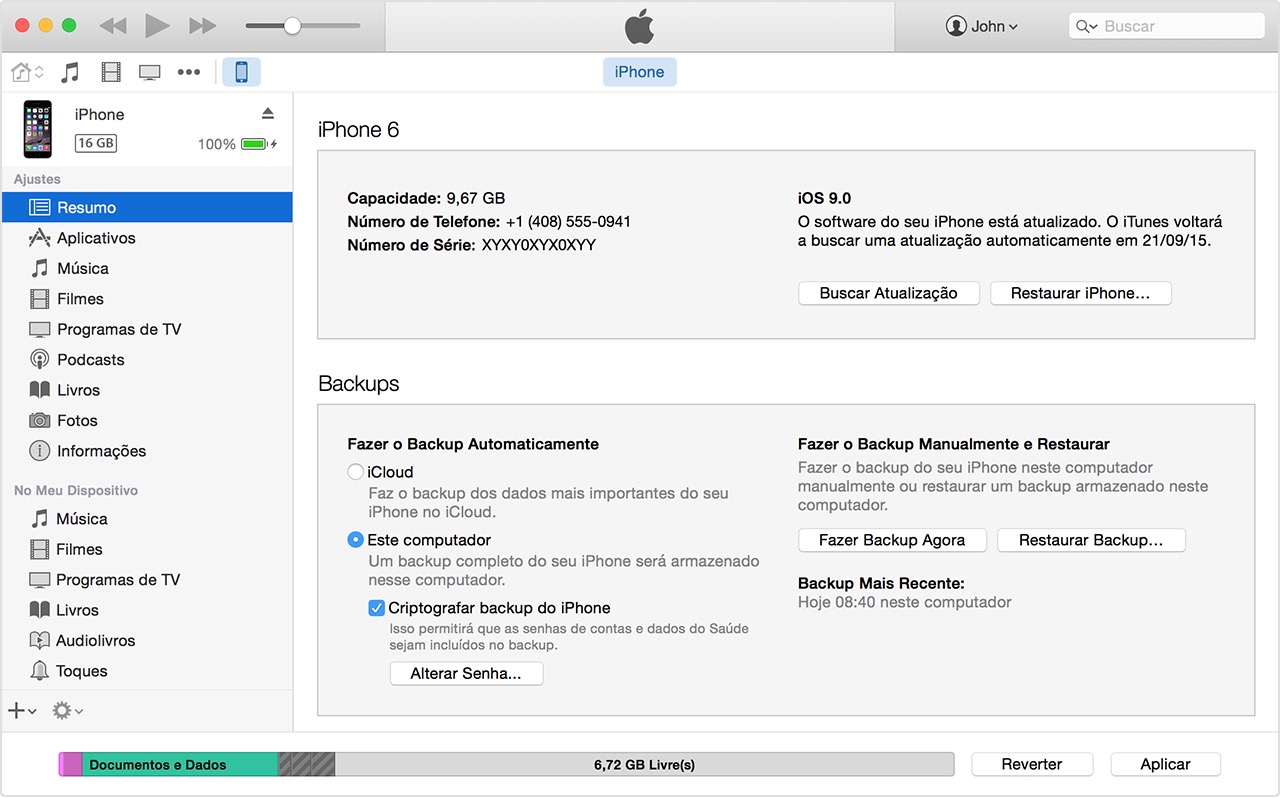
Task: Open Filmes under Ajustes
Action: [x=147, y=299]
